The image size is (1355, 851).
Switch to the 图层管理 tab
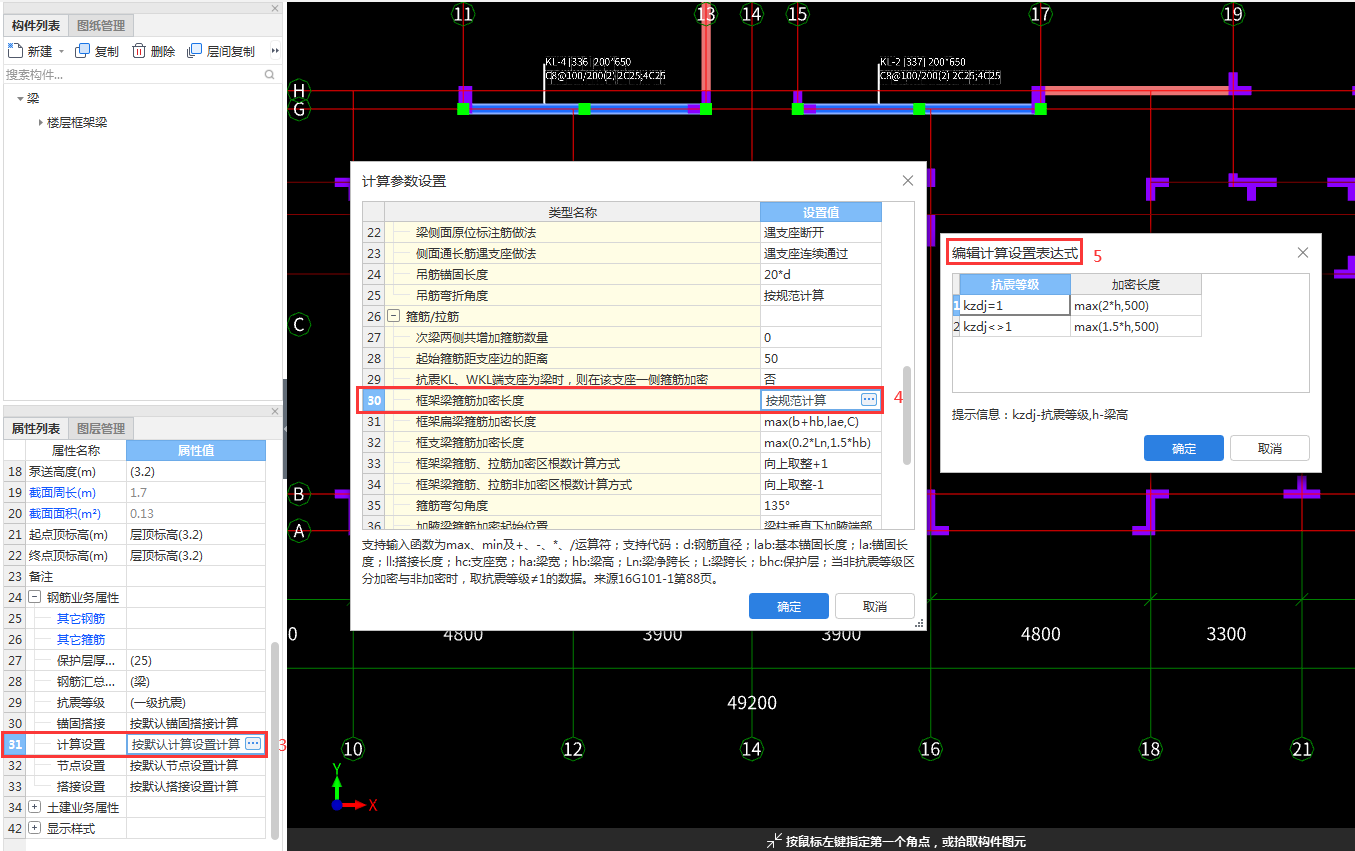pyautogui.click(x=101, y=428)
